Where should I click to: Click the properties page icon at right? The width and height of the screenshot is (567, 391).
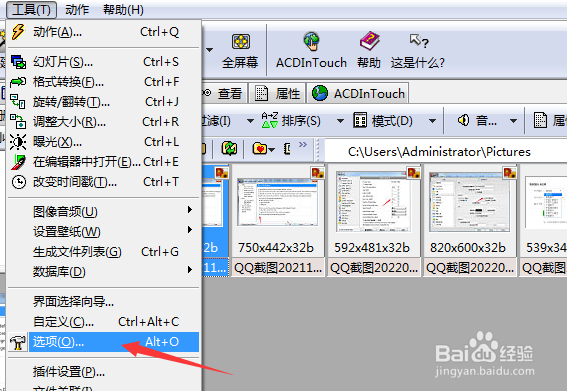click(x=540, y=120)
